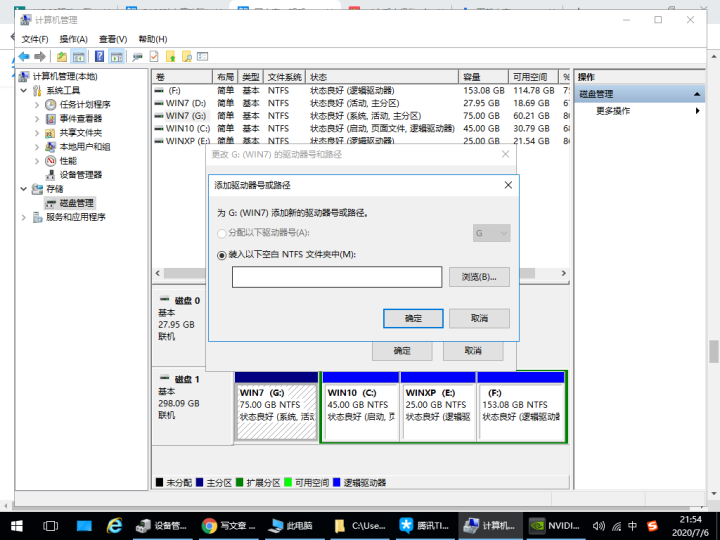Expand Services and Applications node arrow
The width and height of the screenshot is (720, 540).
tap(24, 217)
